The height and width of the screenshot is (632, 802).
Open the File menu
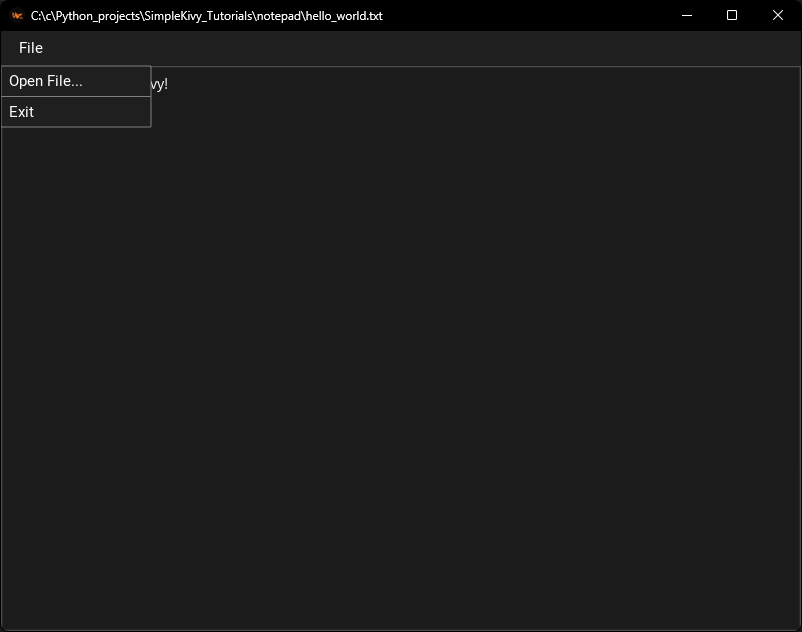pyautogui.click(x=31, y=48)
